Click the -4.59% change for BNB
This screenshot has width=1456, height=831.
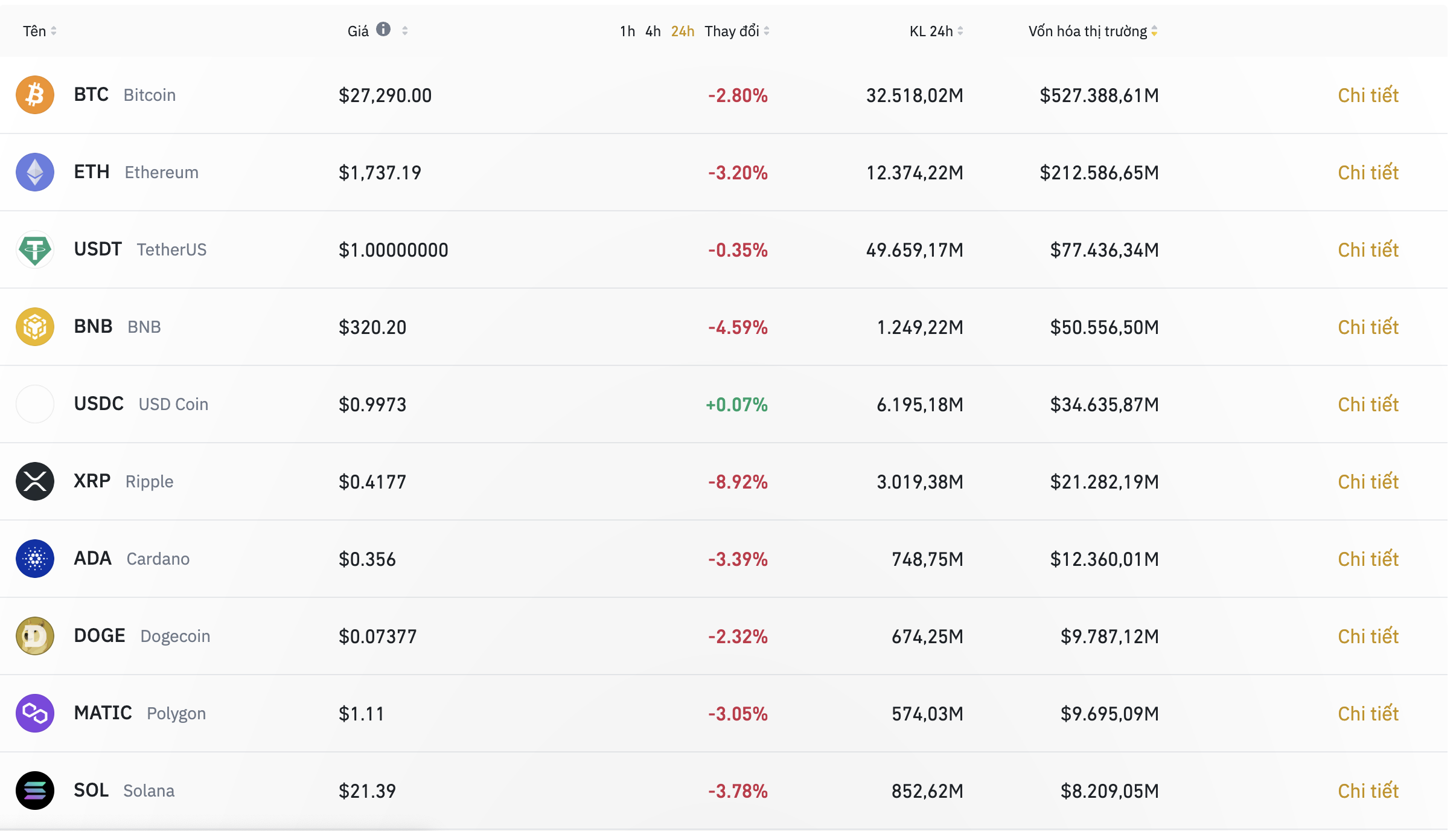click(738, 327)
